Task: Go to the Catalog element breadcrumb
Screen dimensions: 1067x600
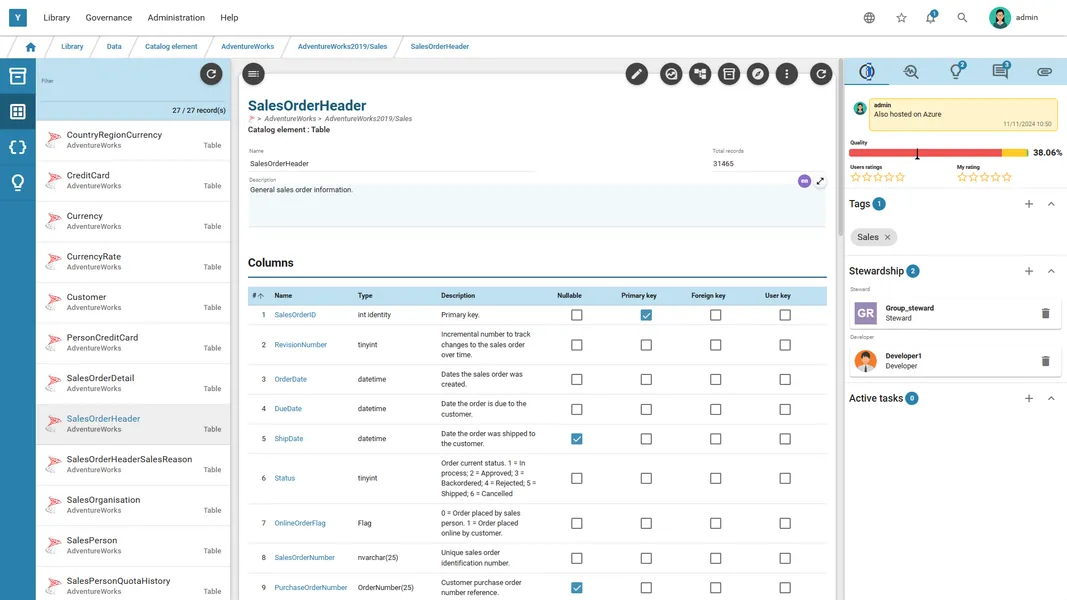Action: (171, 47)
